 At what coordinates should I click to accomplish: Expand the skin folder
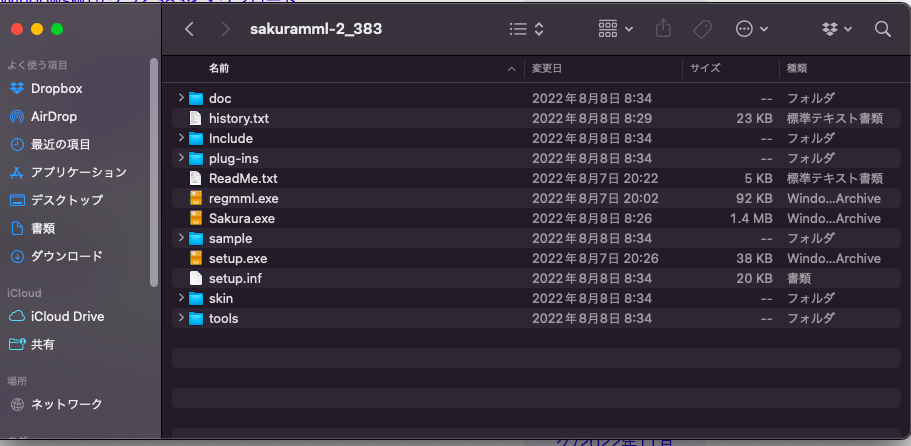click(181, 298)
